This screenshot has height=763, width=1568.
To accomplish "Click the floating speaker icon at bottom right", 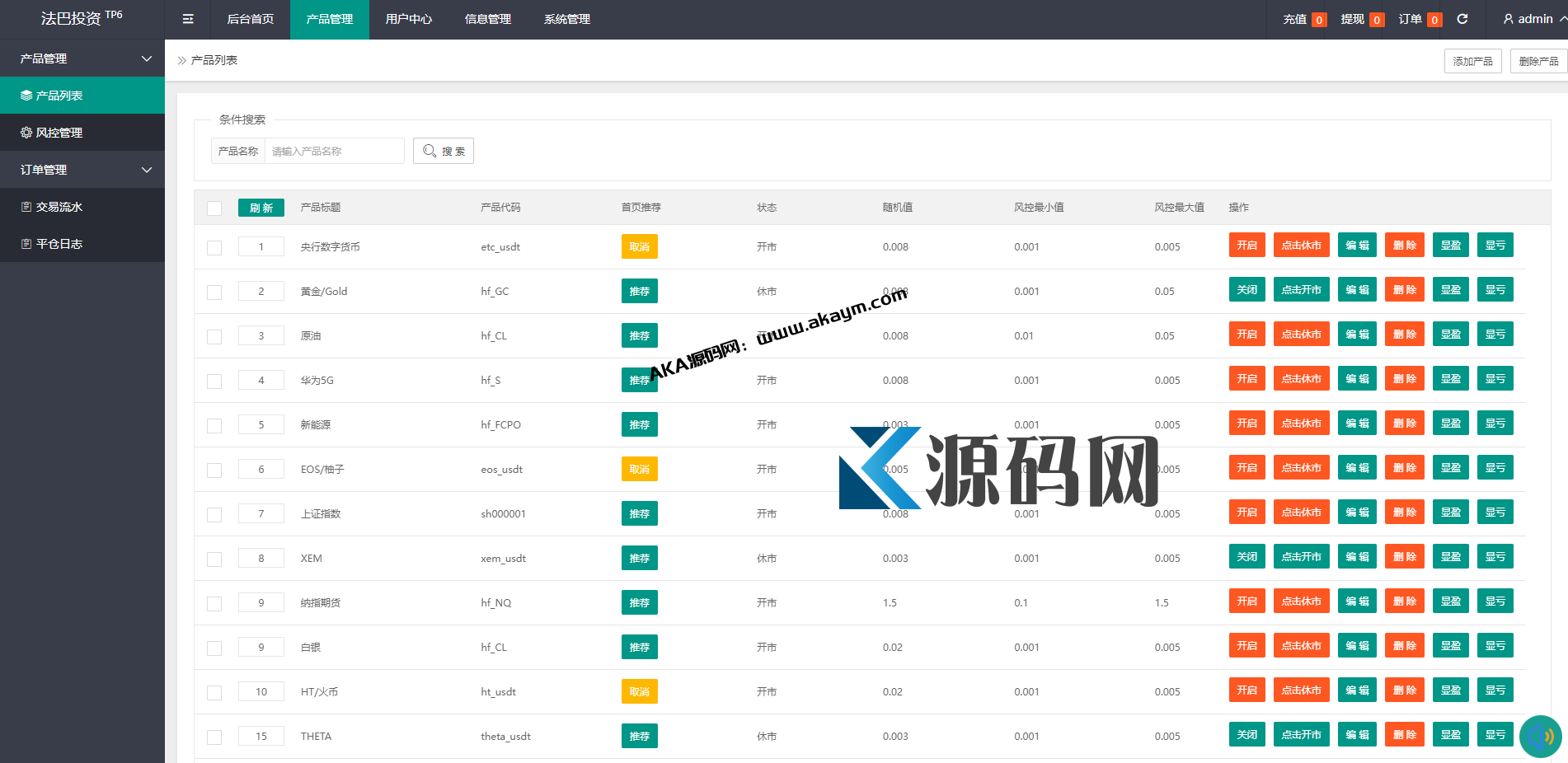I will coord(1540,736).
